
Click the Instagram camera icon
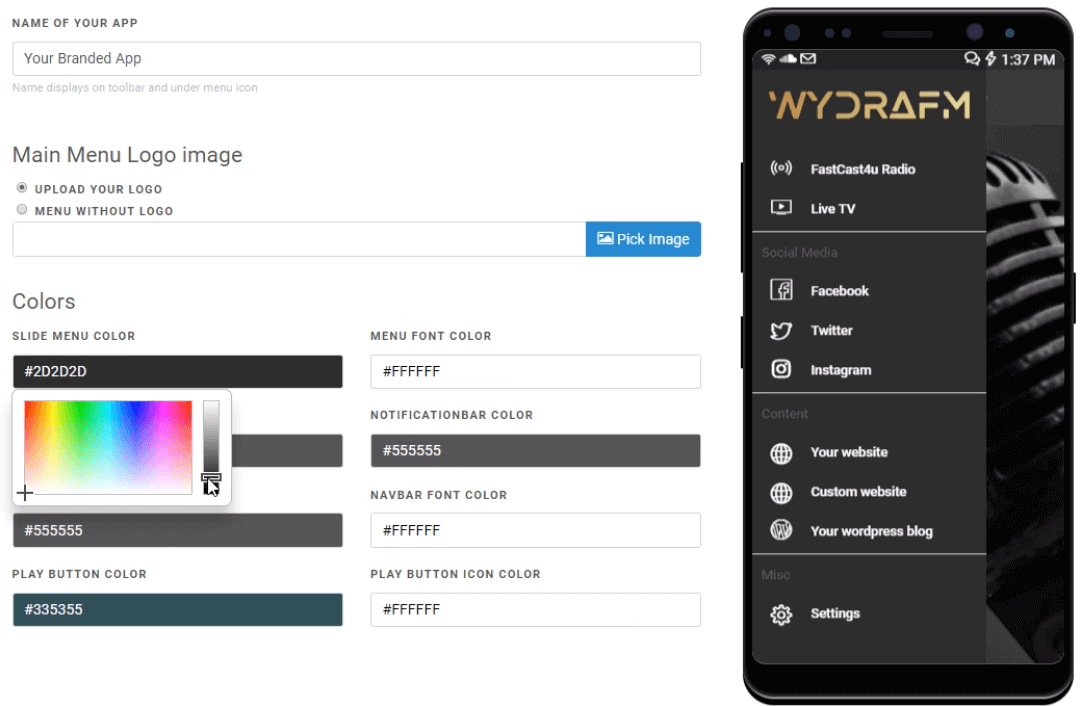point(780,369)
